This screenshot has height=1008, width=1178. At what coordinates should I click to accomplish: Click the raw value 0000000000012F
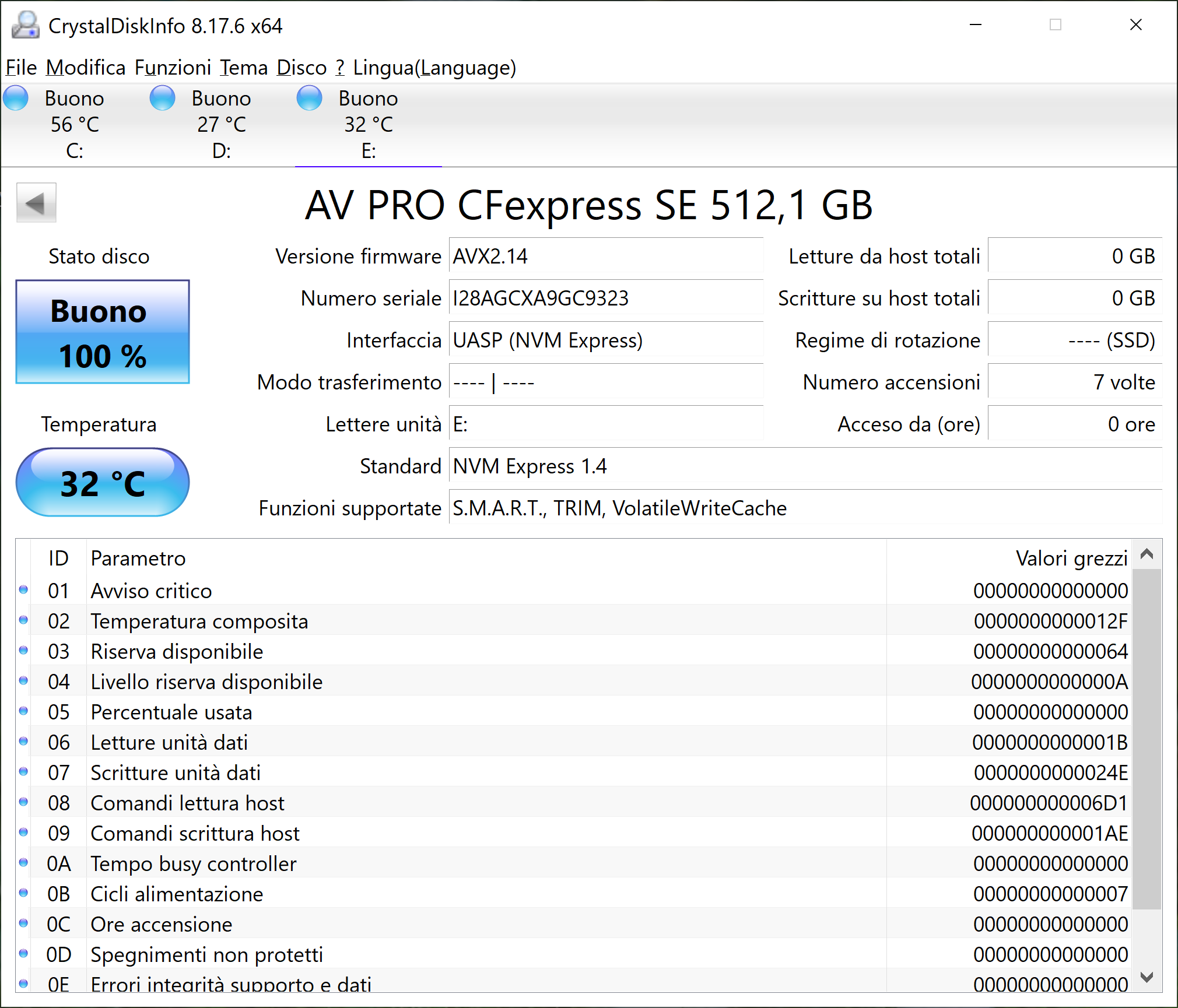pos(1051,621)
